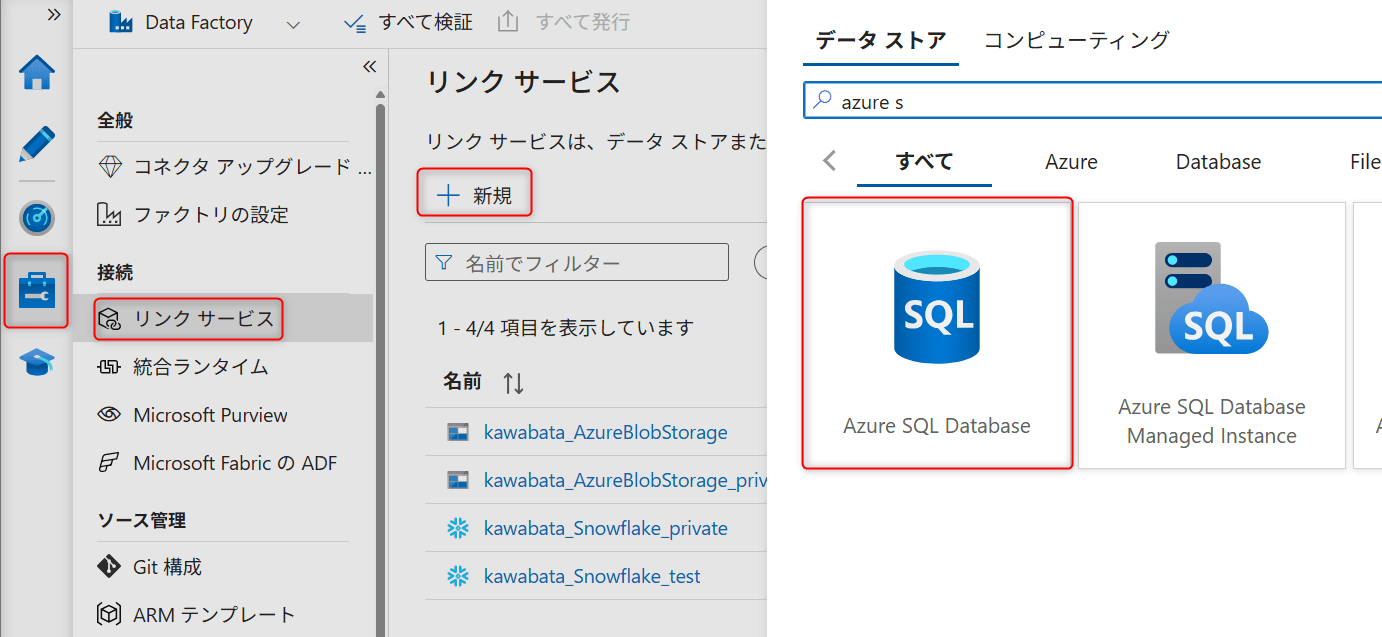Go to the Home hub icon

point(37,72)
